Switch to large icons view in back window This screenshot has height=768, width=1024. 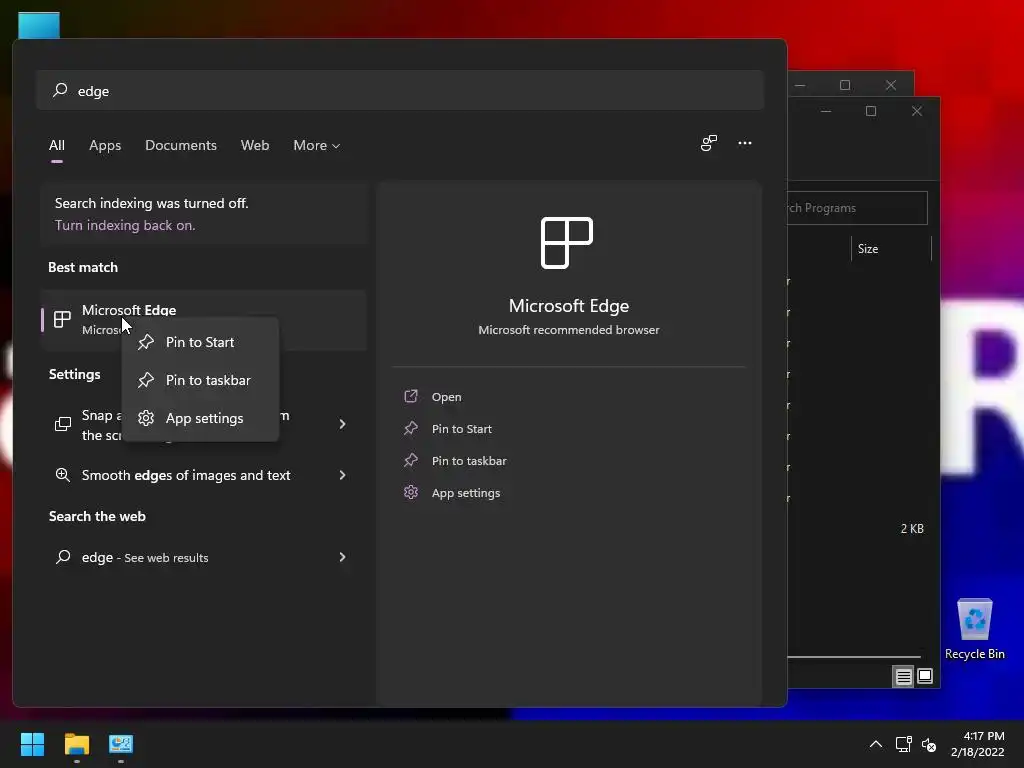[x=925, y=676]
